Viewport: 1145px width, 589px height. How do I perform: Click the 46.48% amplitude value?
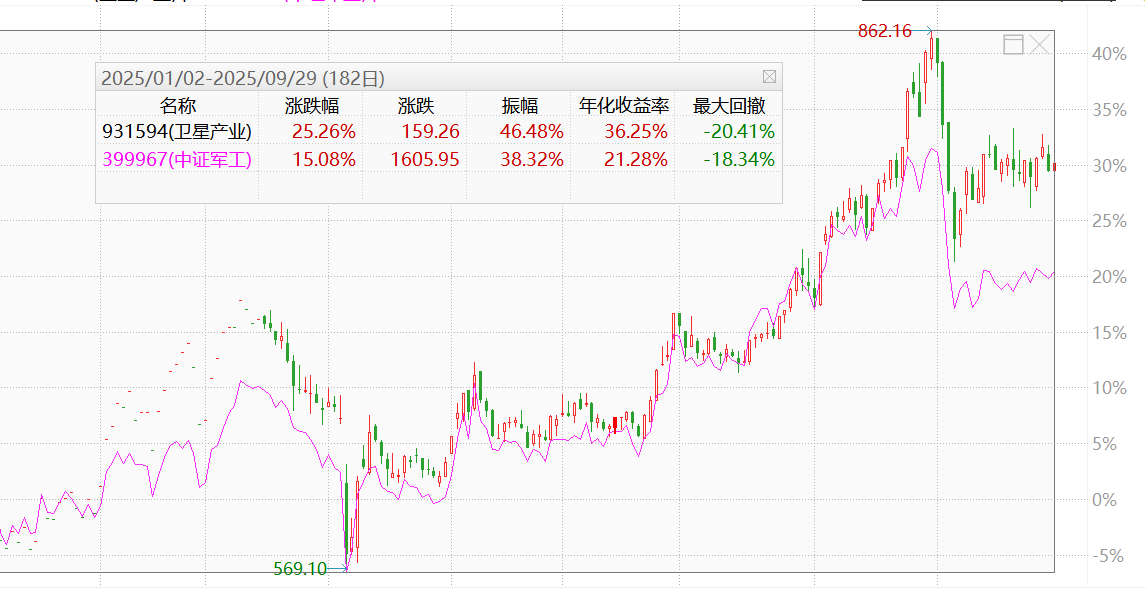pos(531,132)
